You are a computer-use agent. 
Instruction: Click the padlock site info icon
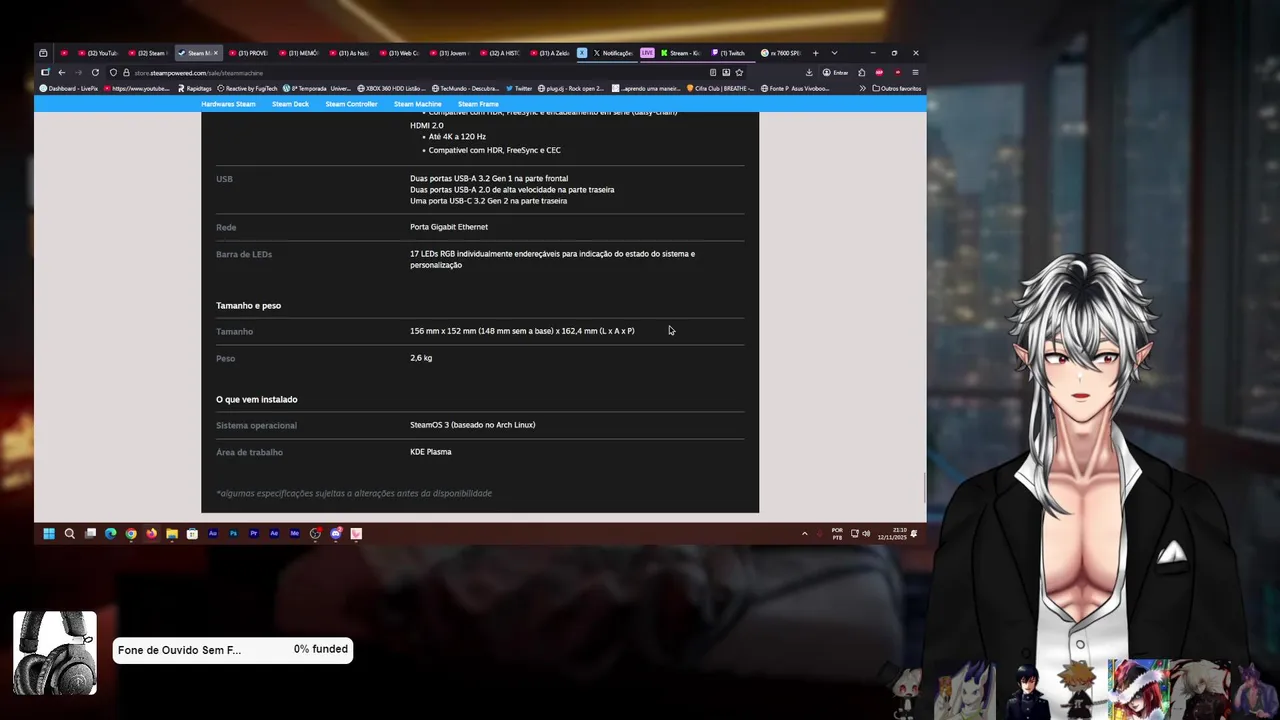[126, 72]
